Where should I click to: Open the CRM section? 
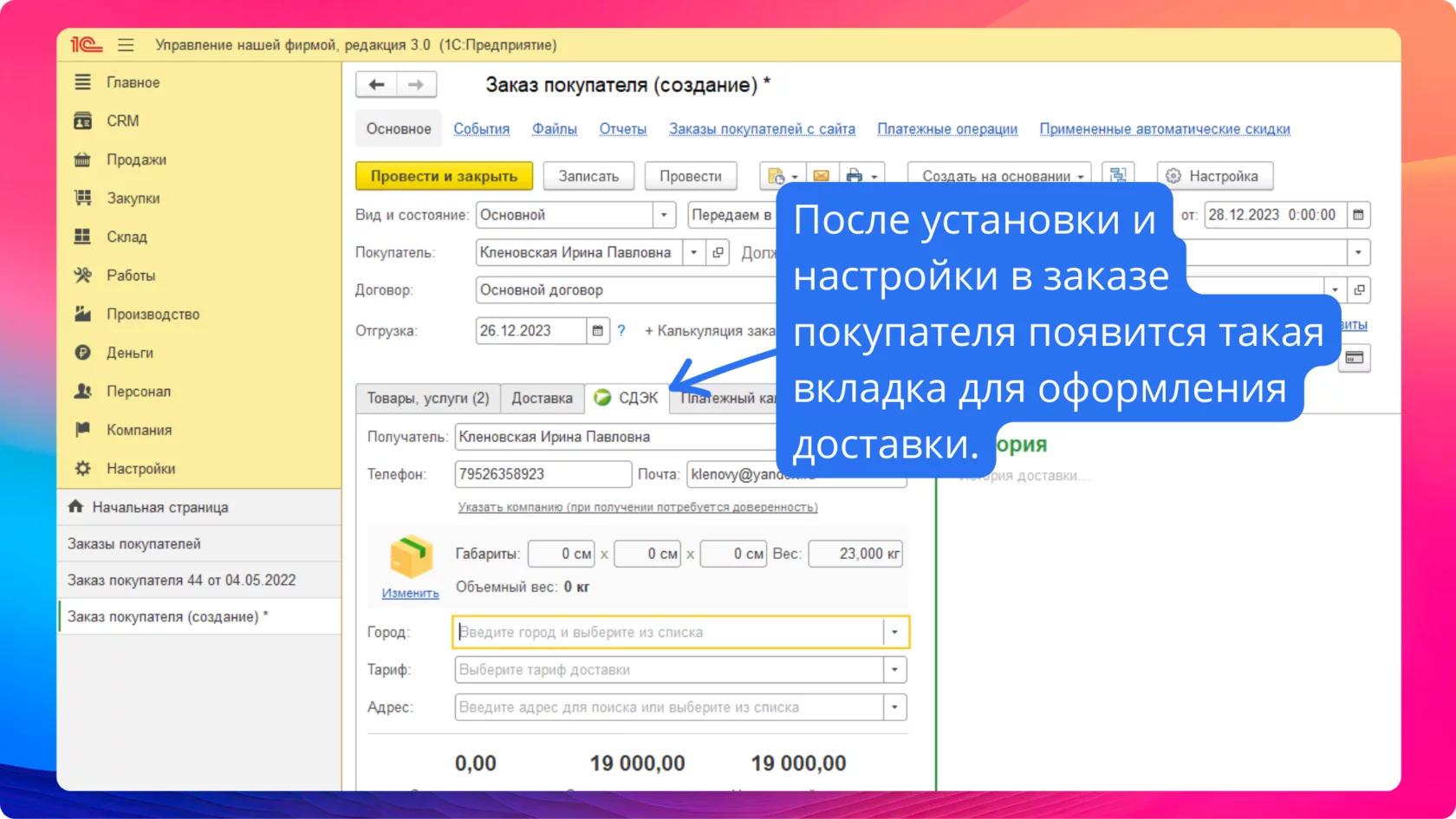point(122,120)
